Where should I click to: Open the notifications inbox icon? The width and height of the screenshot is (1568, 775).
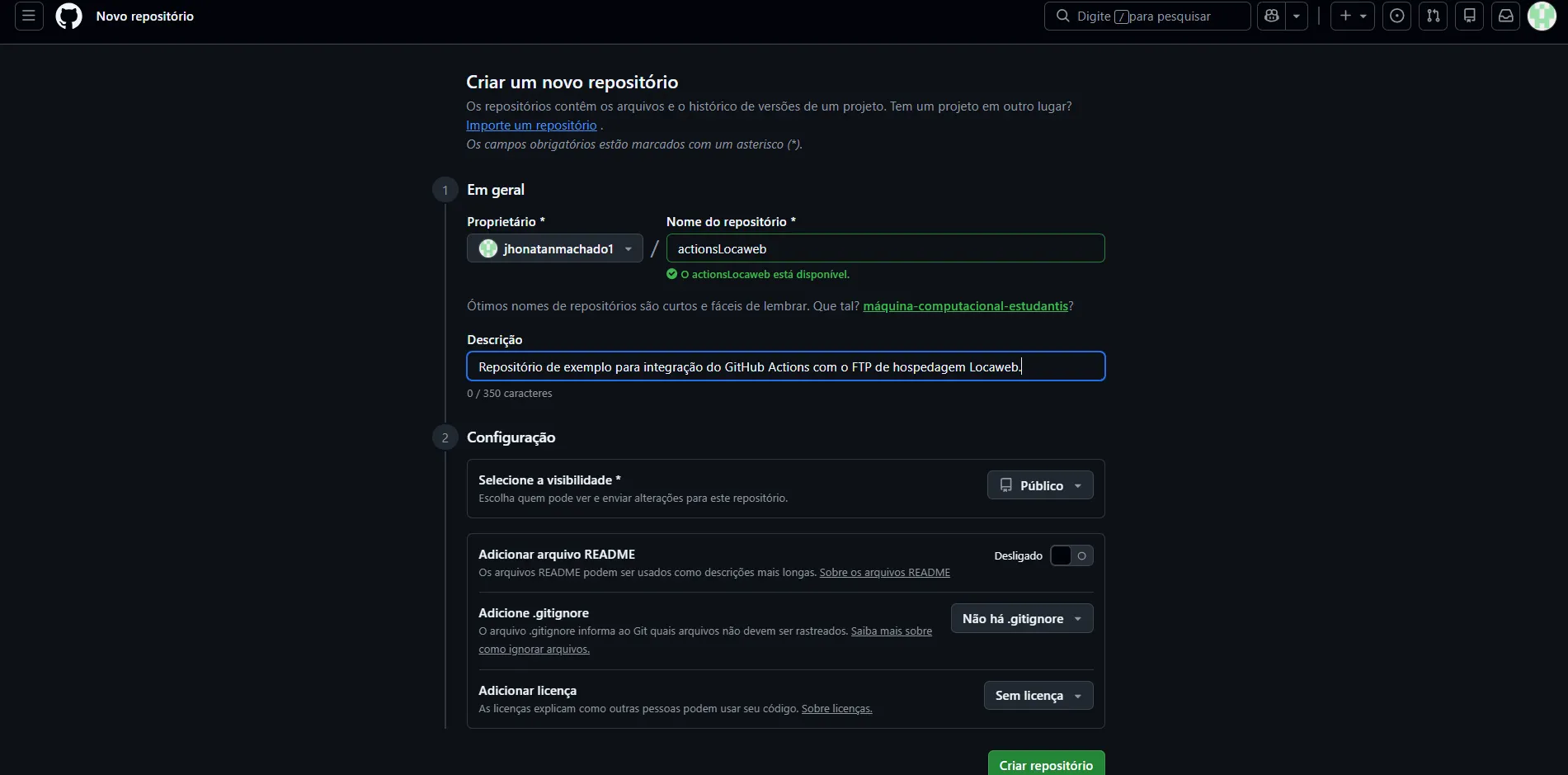point(1505,17)
